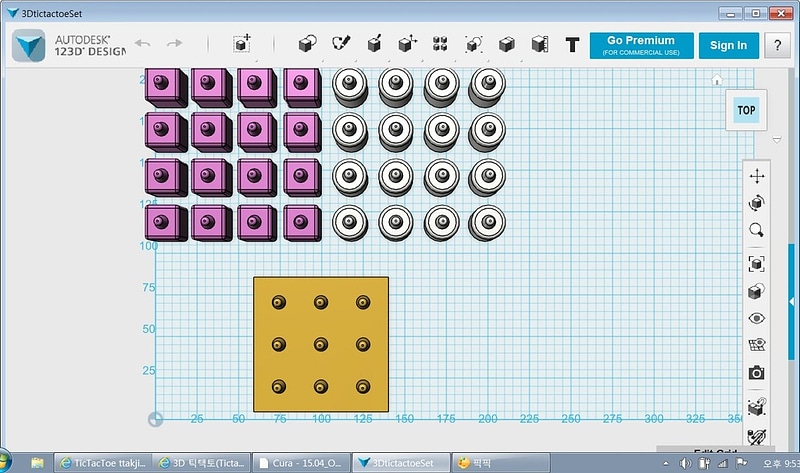The image size is (800, 473).
Task: Switch to the TicTacToe ttakji taskbar window
Action: click(x=103, y=463)
